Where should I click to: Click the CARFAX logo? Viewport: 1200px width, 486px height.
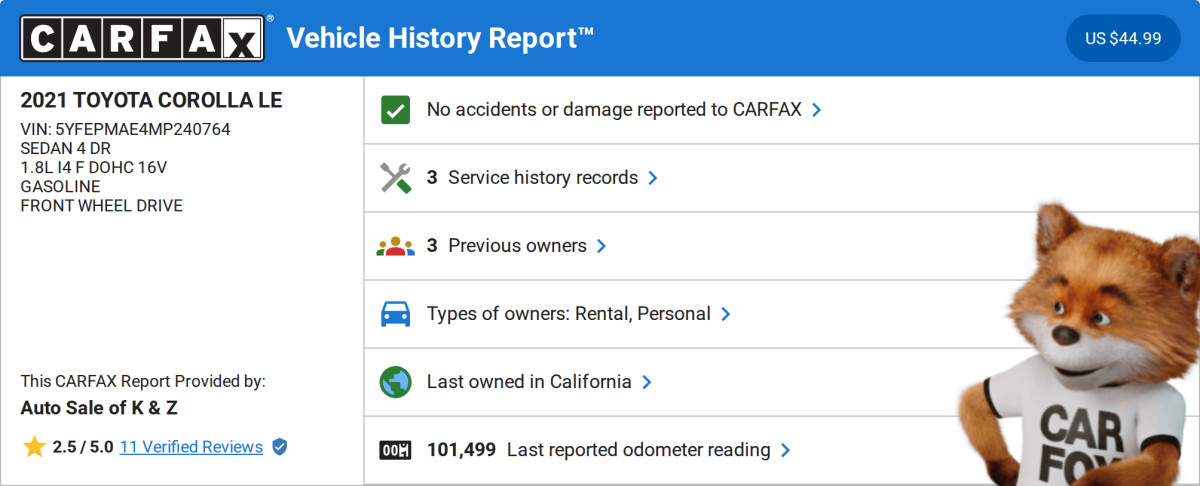pyautogui.click(x=143, y=39)
